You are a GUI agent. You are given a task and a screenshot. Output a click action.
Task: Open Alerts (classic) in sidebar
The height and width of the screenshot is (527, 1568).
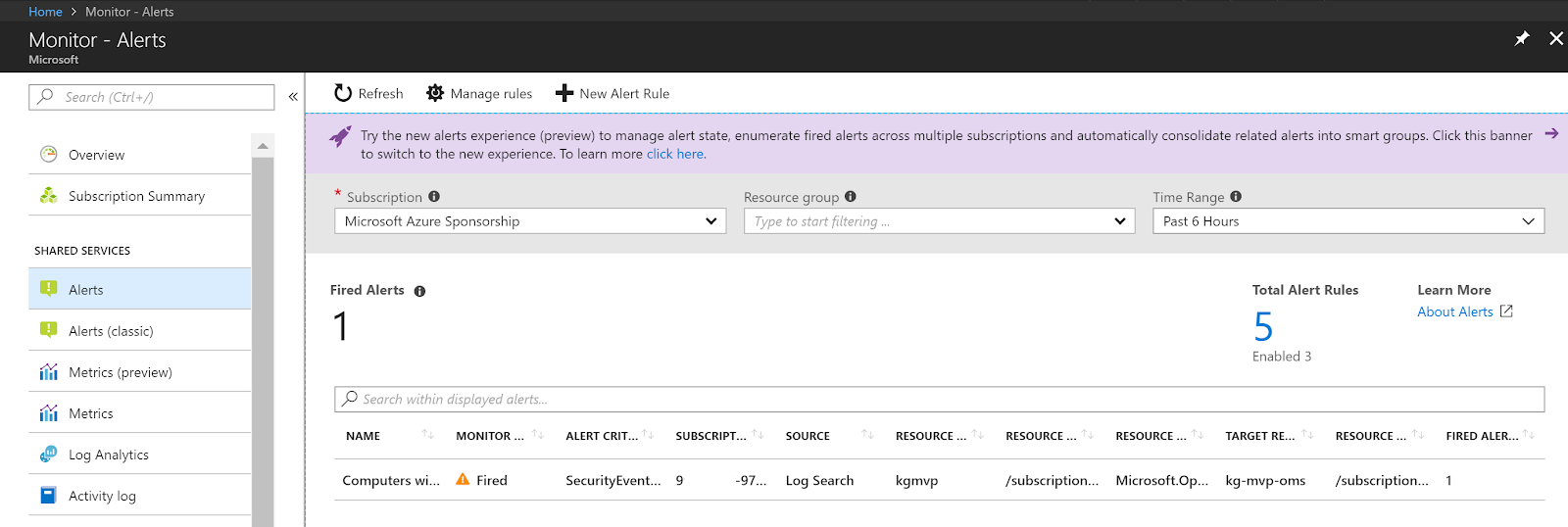[x=140, y=331]
